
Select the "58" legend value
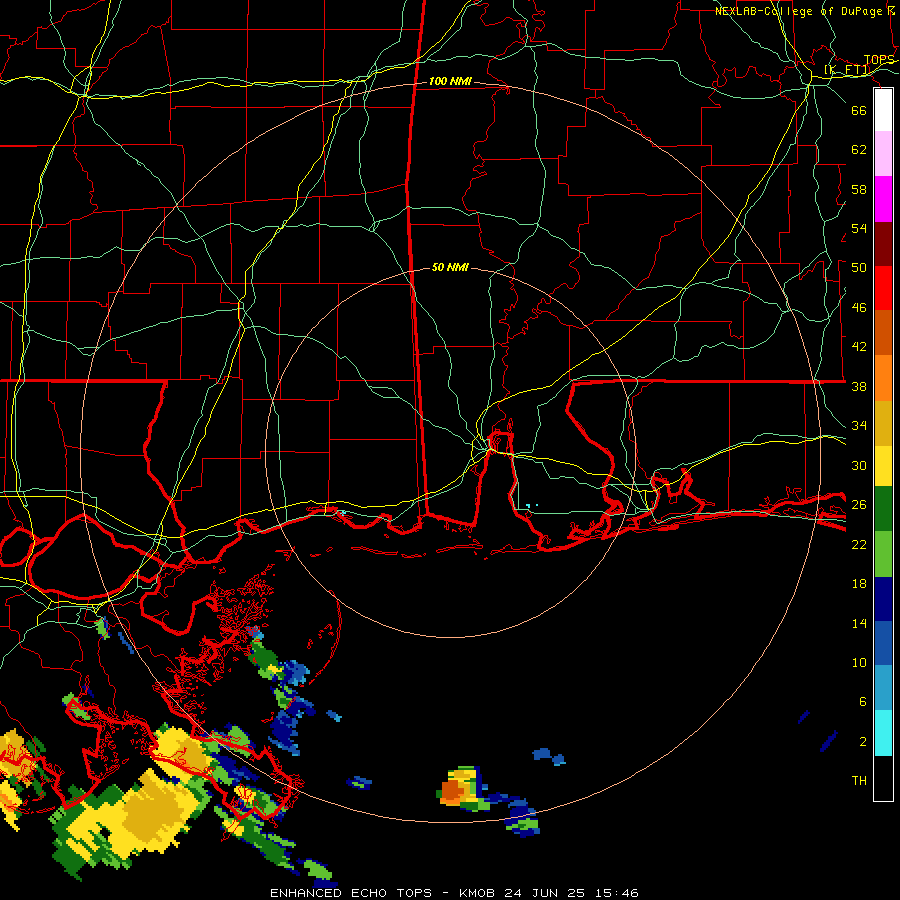point(859,189)
